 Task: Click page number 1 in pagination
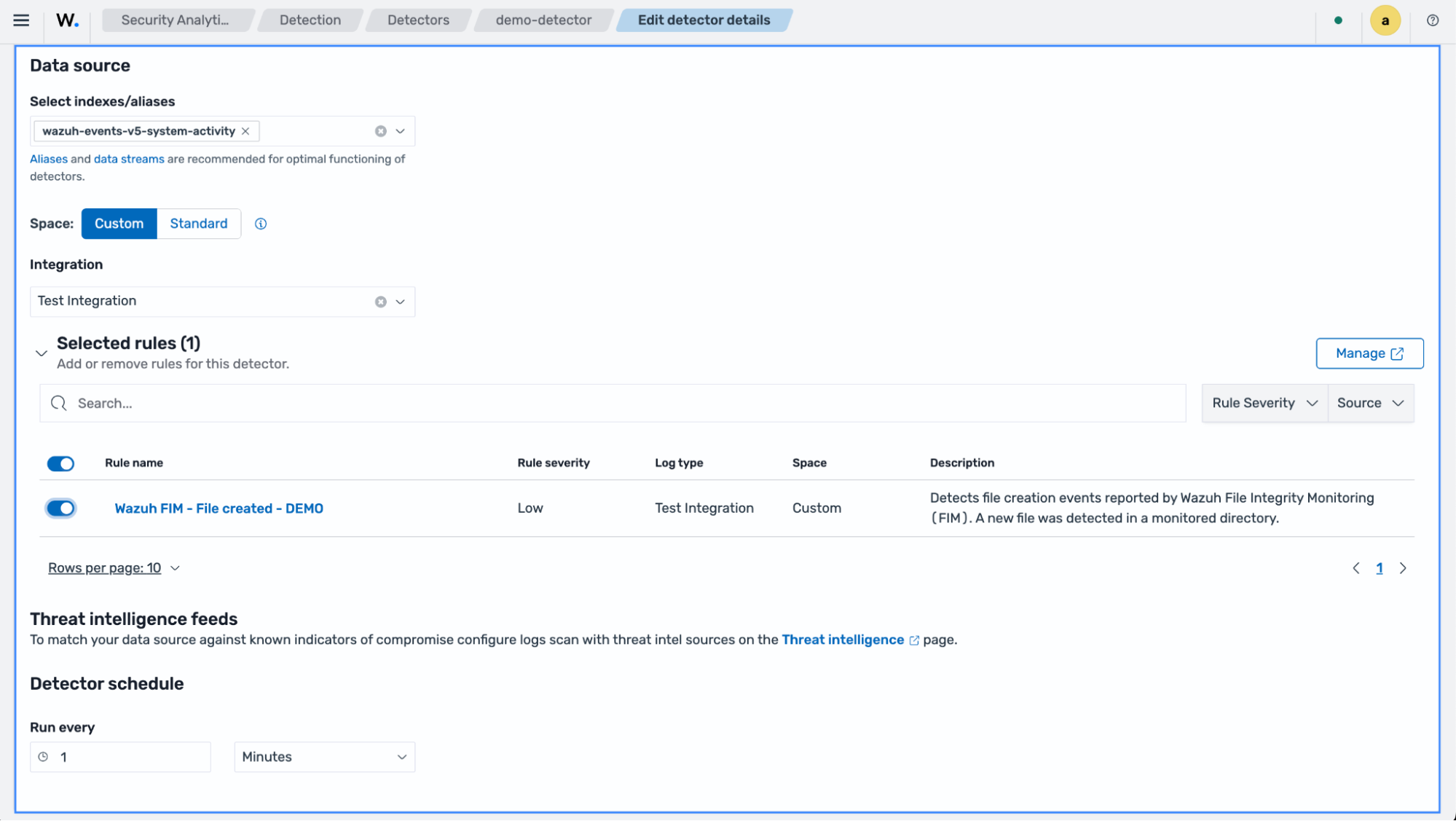point(1379,568)
